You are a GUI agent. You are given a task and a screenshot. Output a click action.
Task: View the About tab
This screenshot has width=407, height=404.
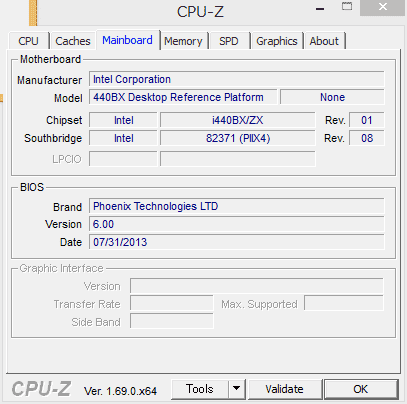[324, 41]
